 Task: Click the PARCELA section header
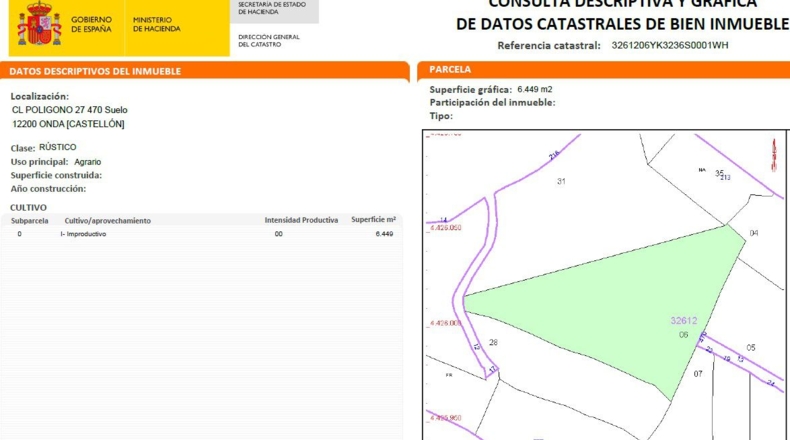coord(450,70)
